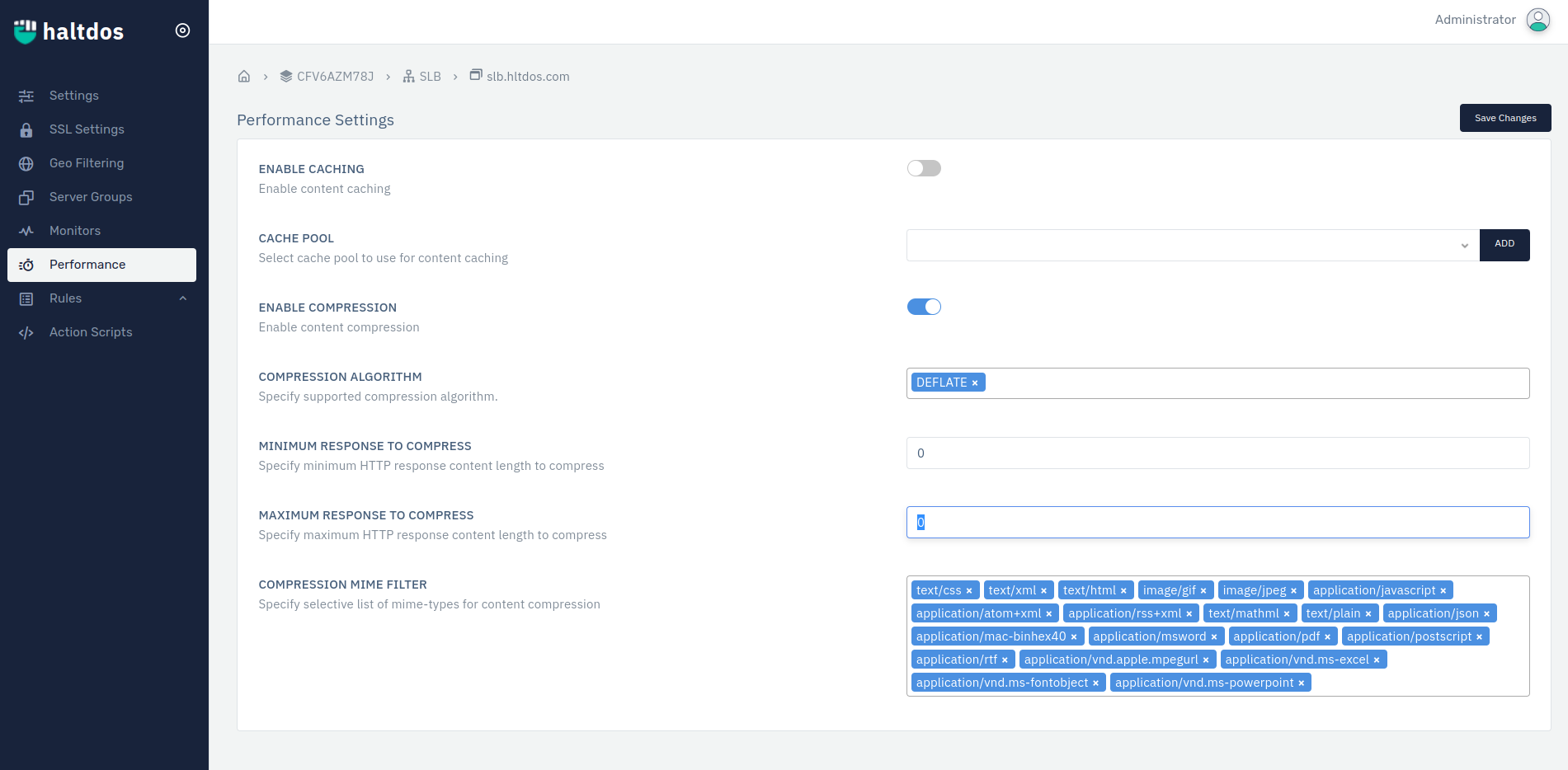Remove the DEFLATE algorithm tag
The width and height of the screenshot is (1568, 770).
click(x=974, y=383)
